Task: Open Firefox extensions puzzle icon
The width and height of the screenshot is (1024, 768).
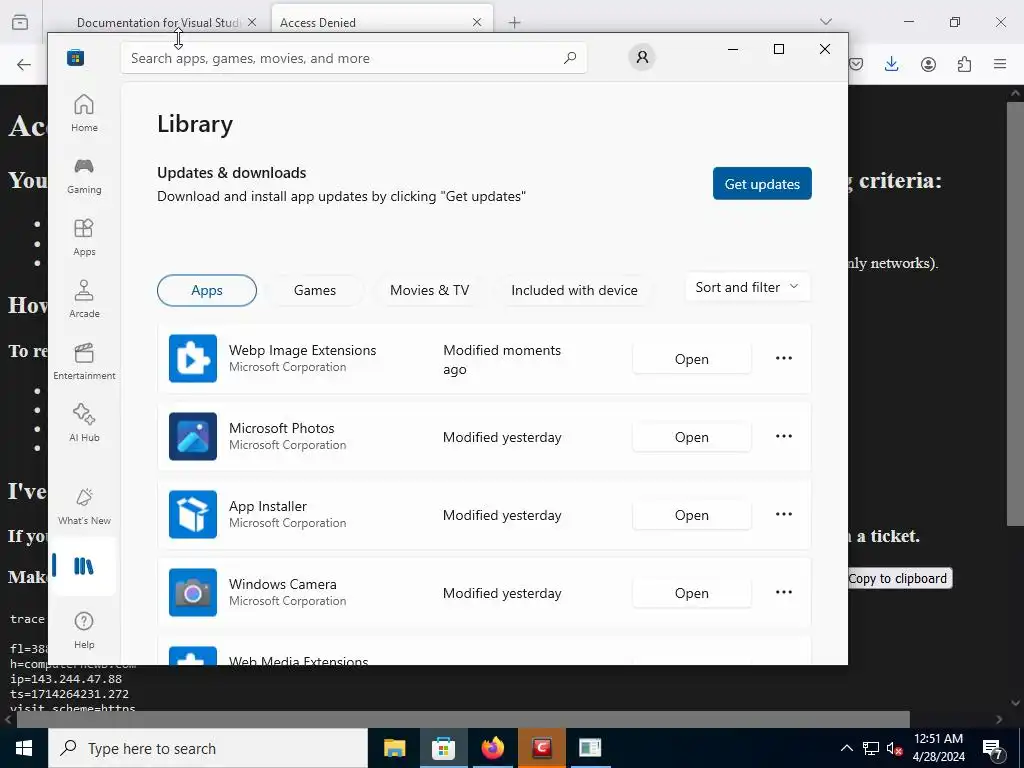Action: (964, 64)
